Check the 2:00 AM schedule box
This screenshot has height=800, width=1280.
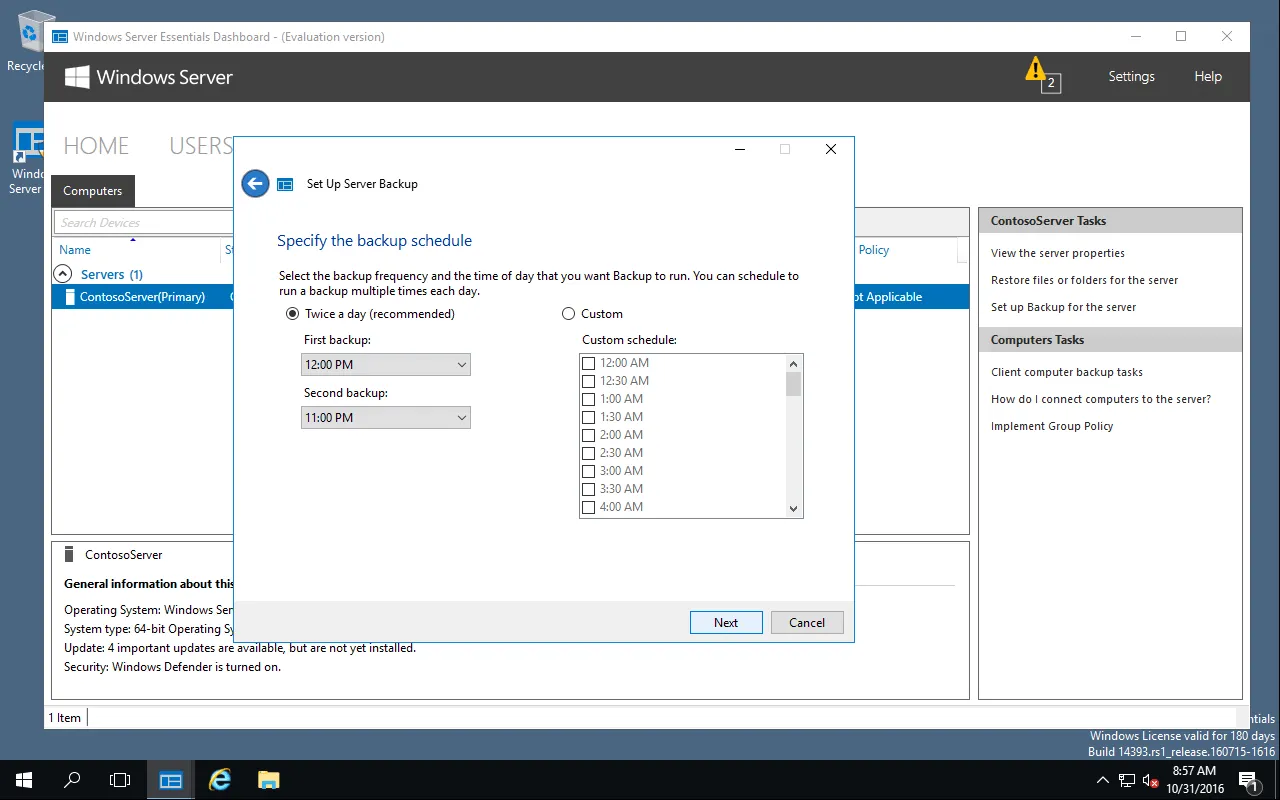588,435
